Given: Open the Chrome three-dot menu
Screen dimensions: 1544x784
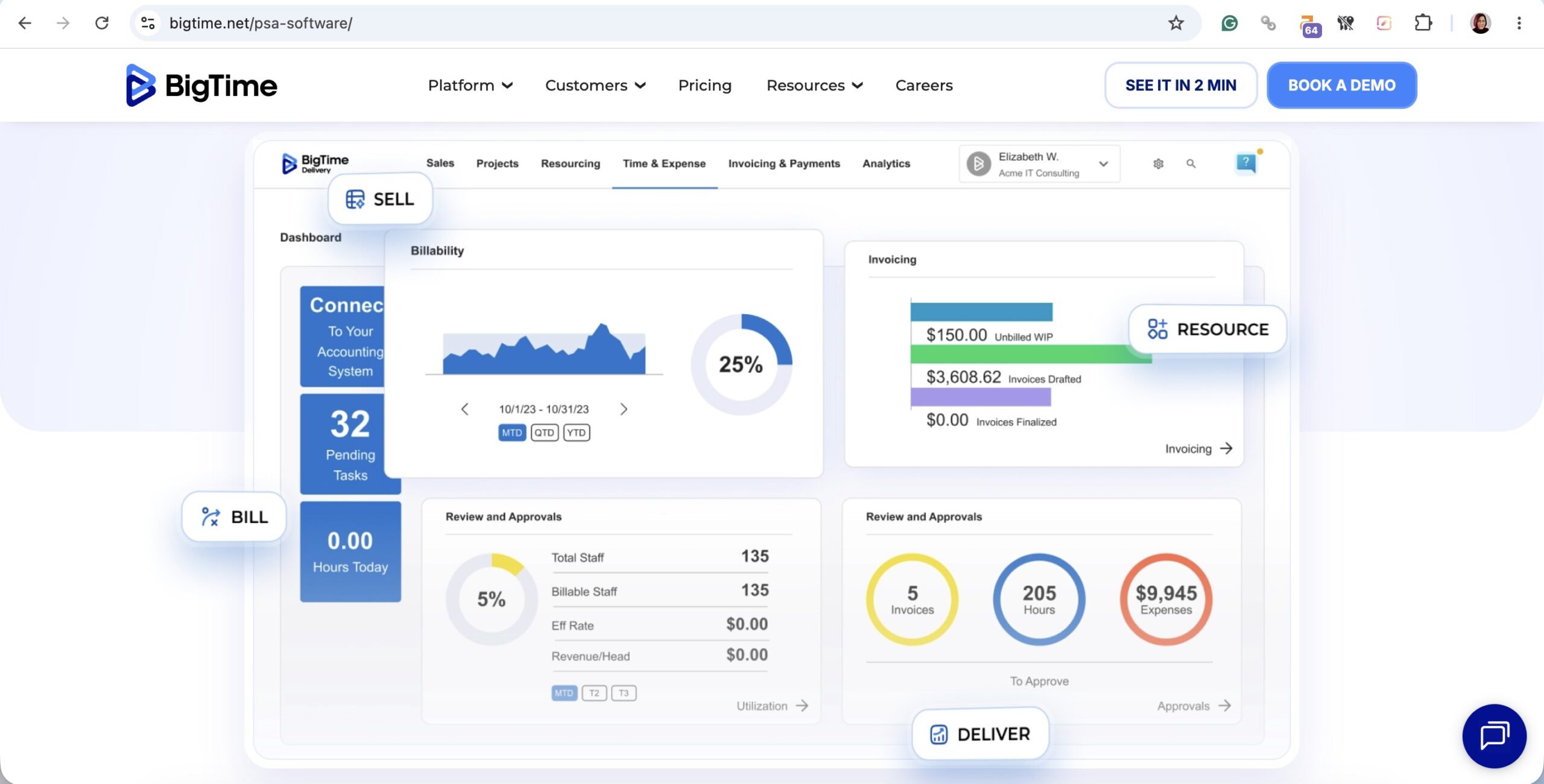Looking at the screenshot, I should point(1519,23).
